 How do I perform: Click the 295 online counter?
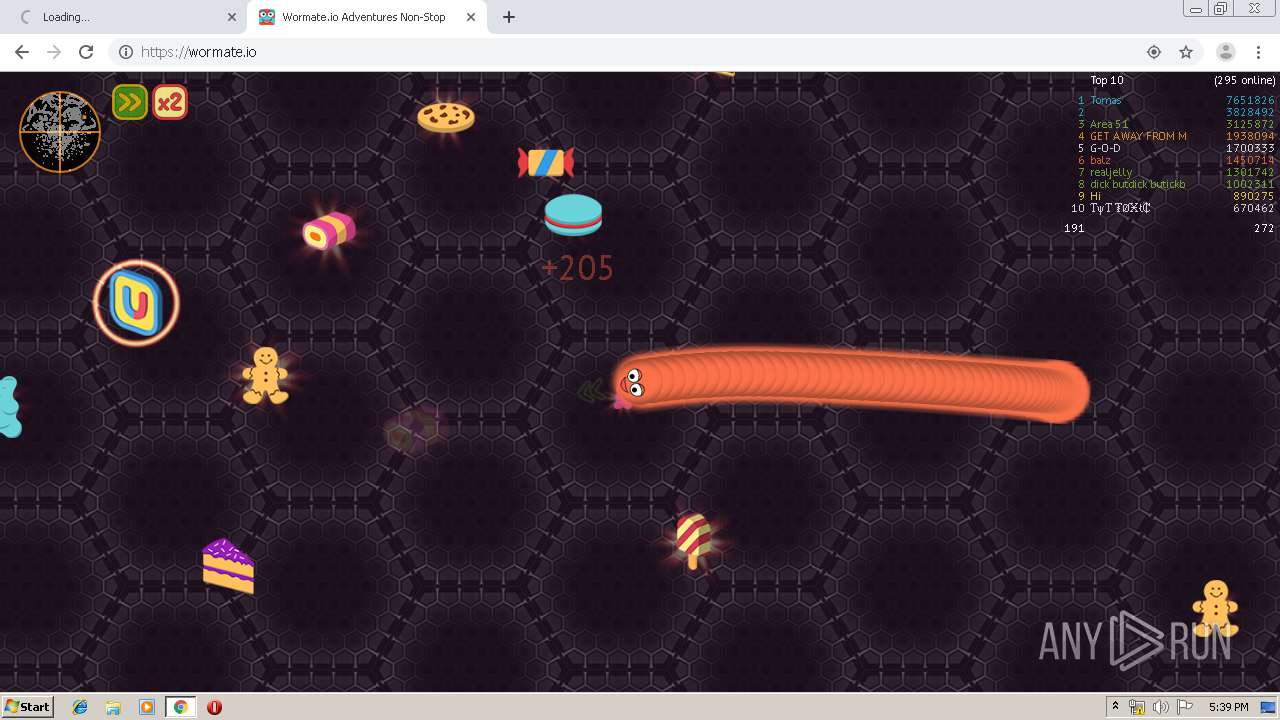click(1245, 80)
